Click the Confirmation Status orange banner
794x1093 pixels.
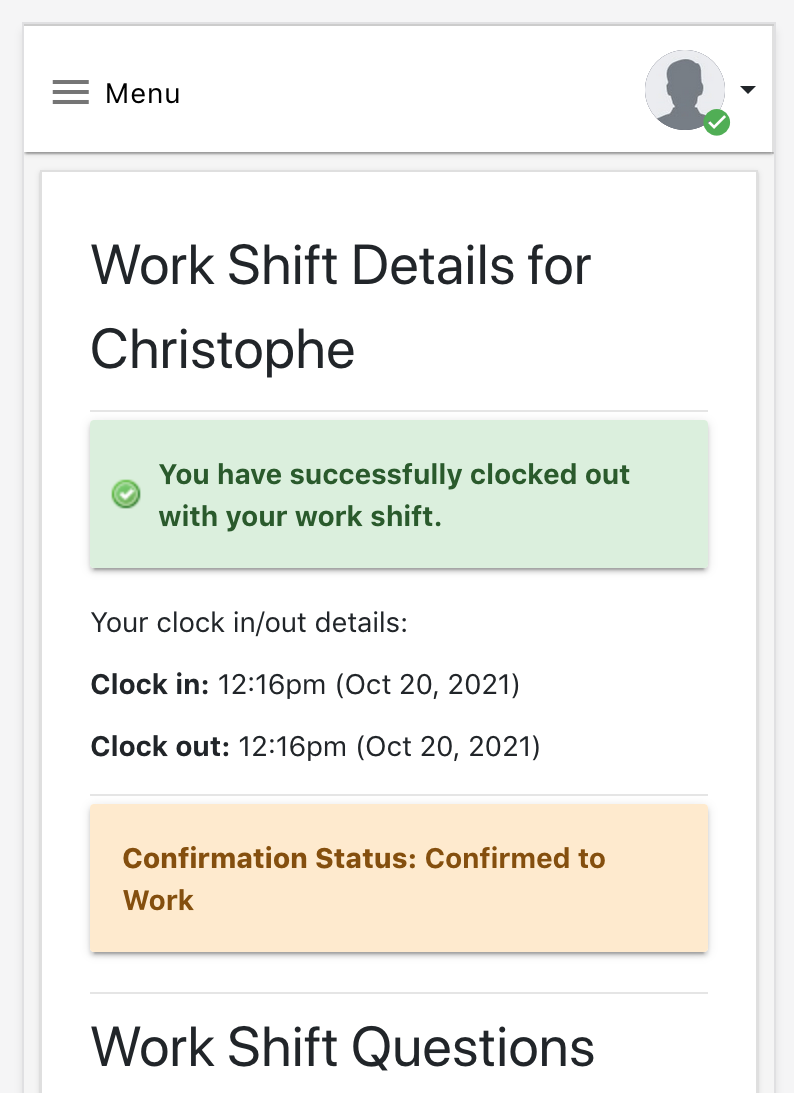(399, 878)
